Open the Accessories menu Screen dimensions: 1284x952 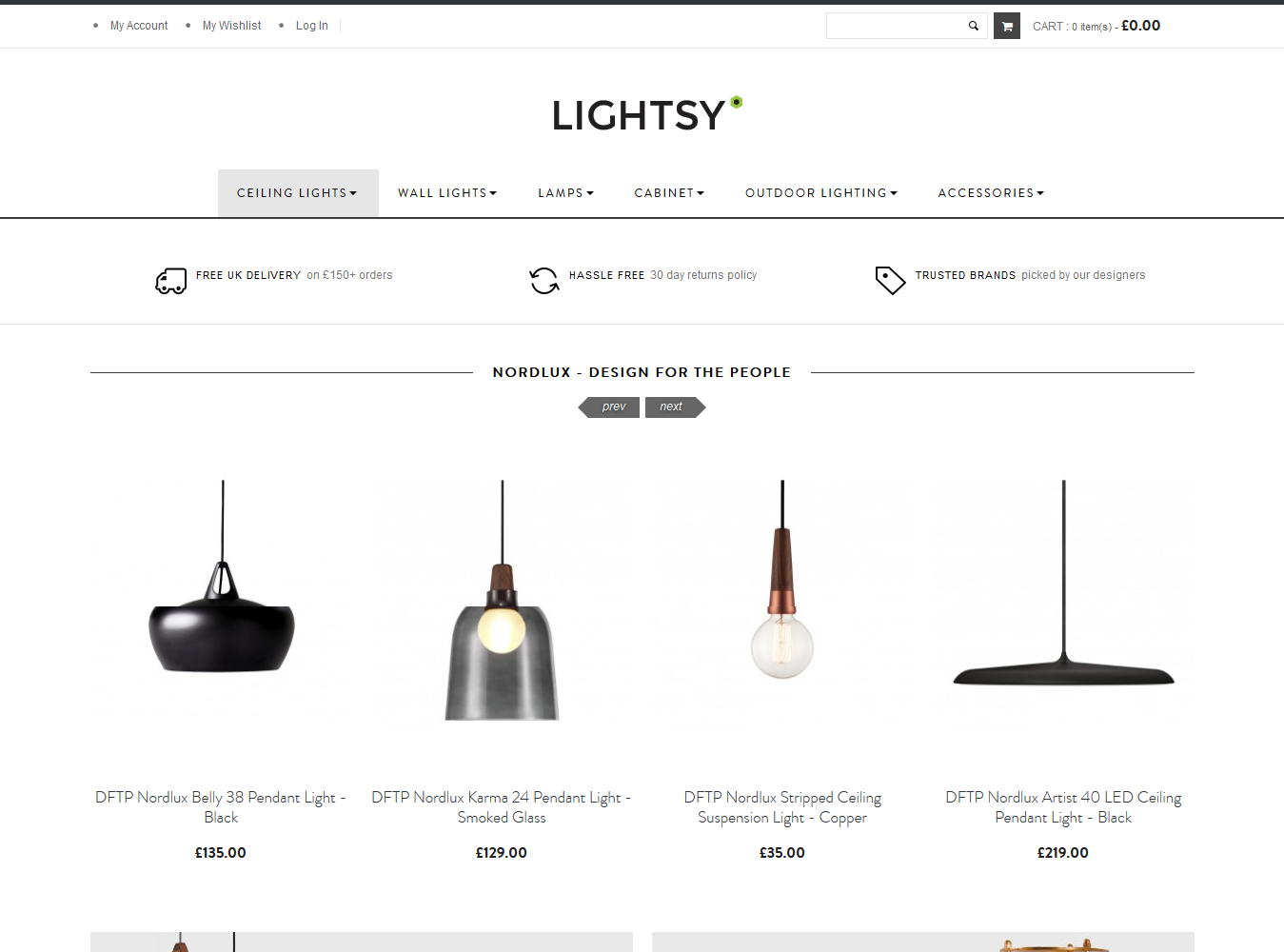pos(991,193)
